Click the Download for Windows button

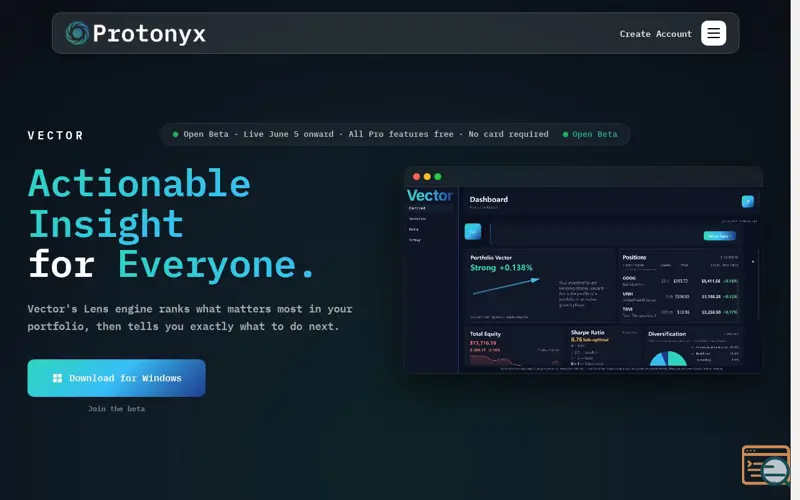point(116,378)
